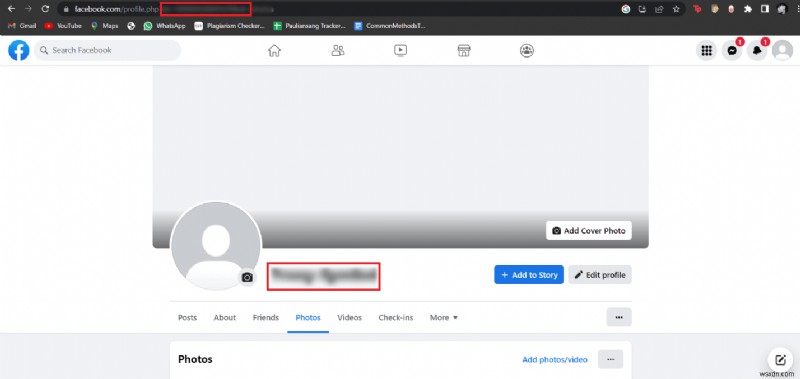Reload the page with the refresh icon
Screen dimensions: 800x379
(45, 9)
